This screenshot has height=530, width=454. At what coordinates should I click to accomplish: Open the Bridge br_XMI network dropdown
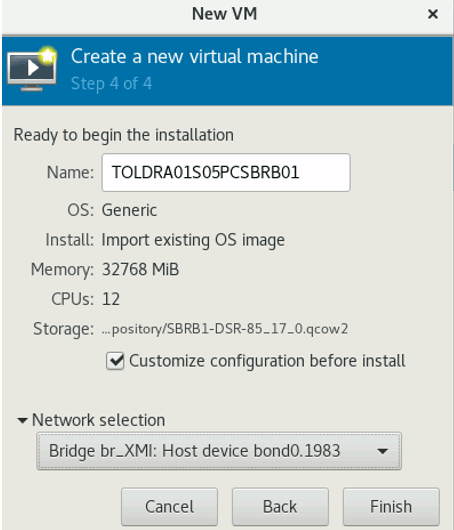tap(219, 451)
